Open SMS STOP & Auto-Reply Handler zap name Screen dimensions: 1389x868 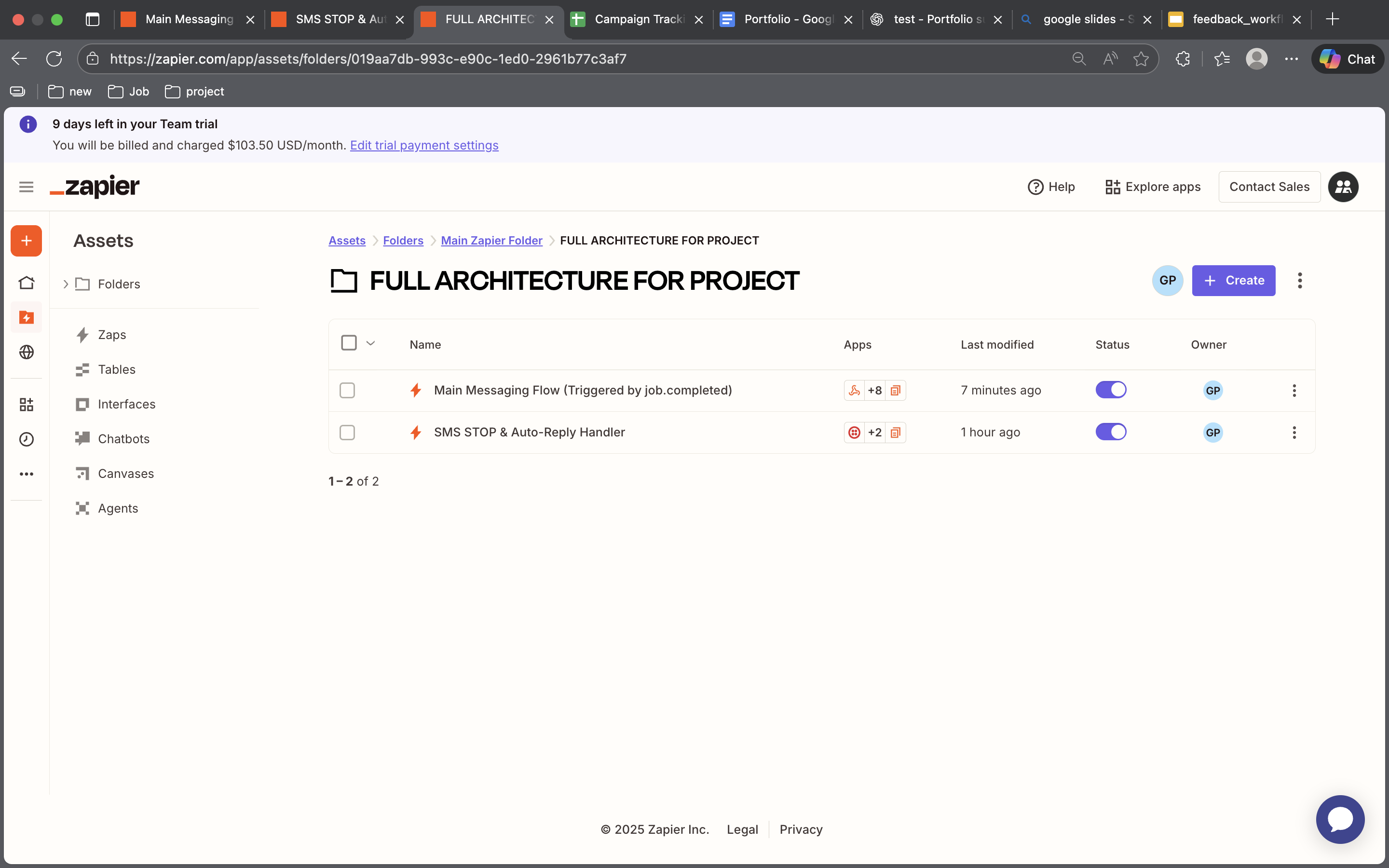(529, 432)
